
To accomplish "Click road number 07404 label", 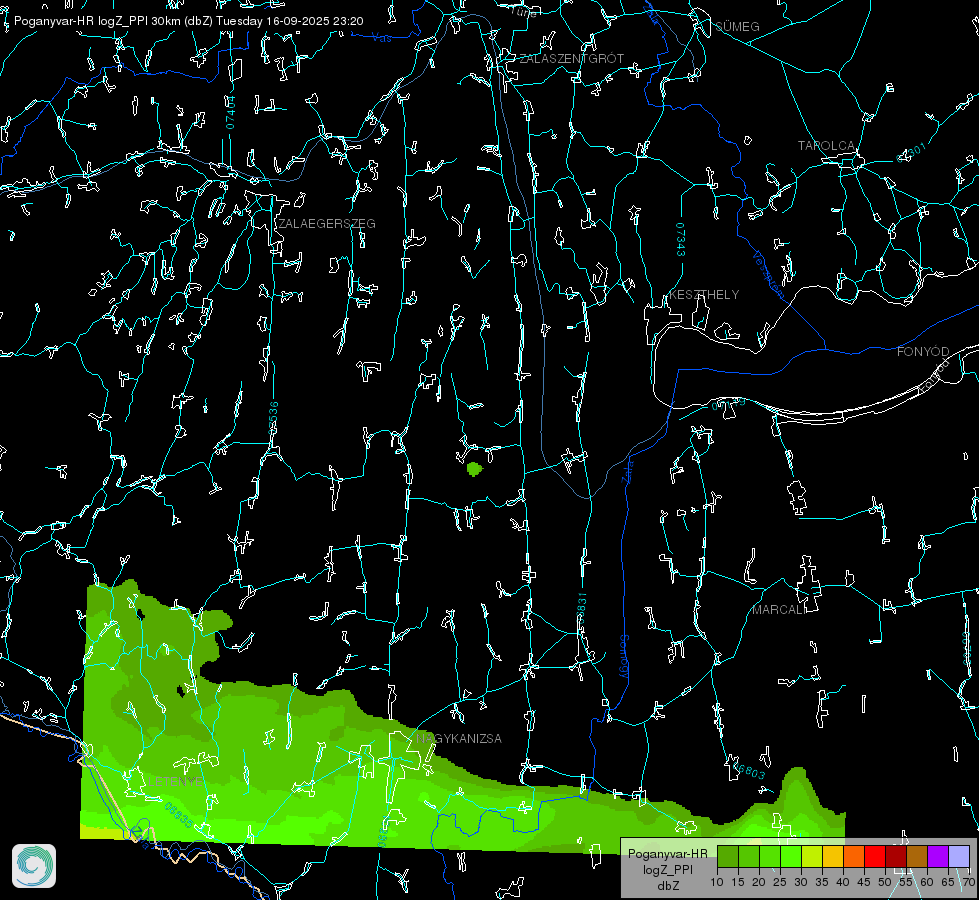I will (x=231, y=112).
